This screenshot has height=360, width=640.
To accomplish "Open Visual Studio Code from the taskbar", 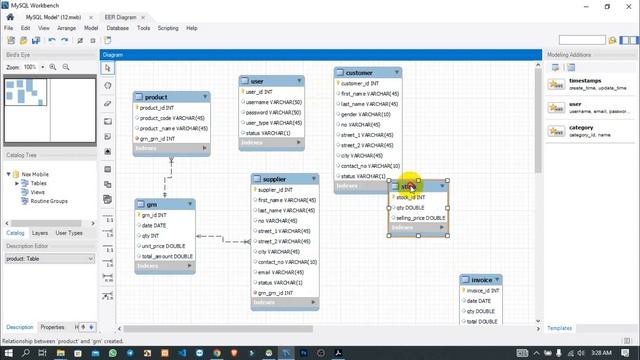I will click(x=182, y=353).
